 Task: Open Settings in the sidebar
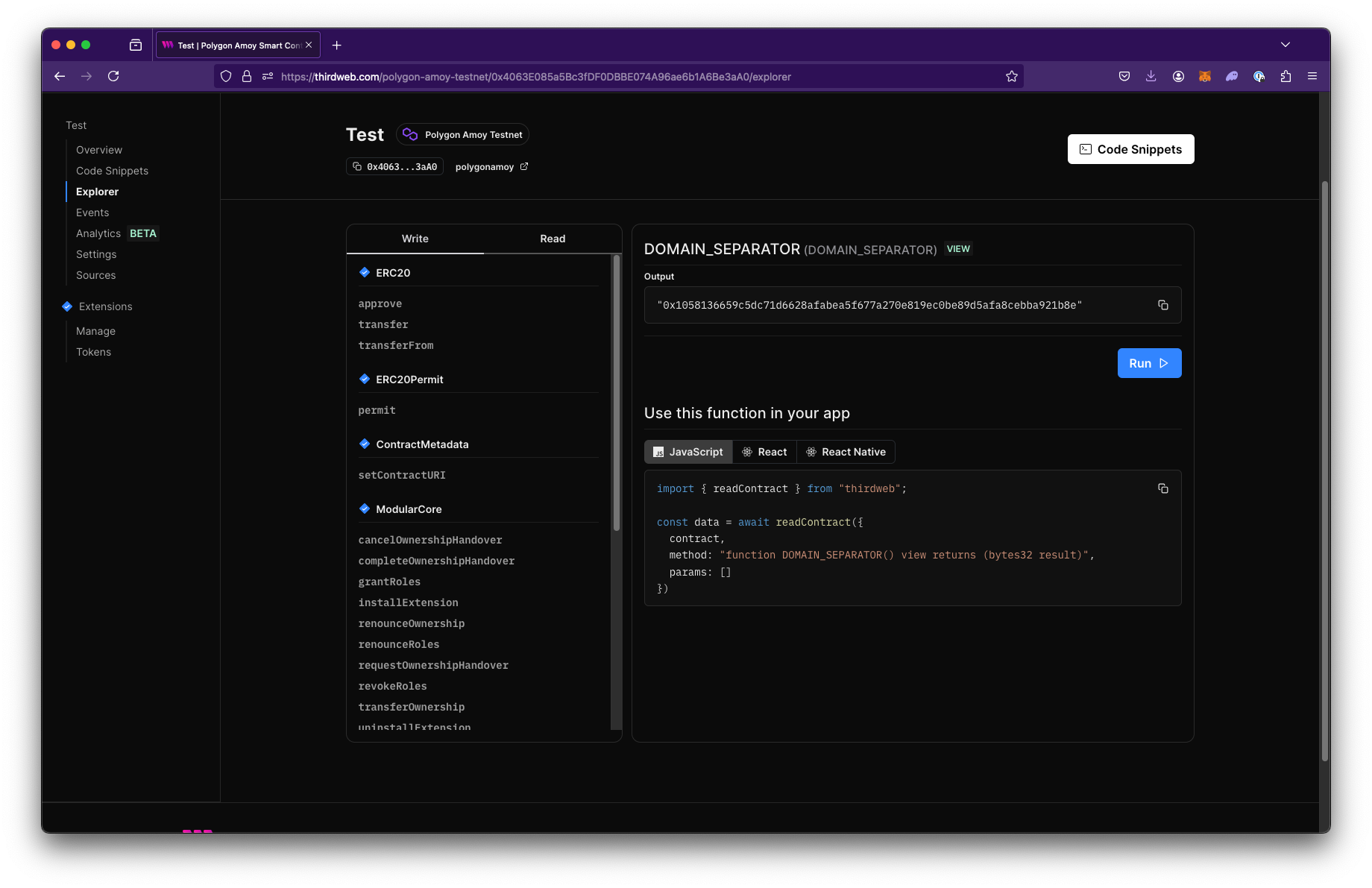point(96,254)
